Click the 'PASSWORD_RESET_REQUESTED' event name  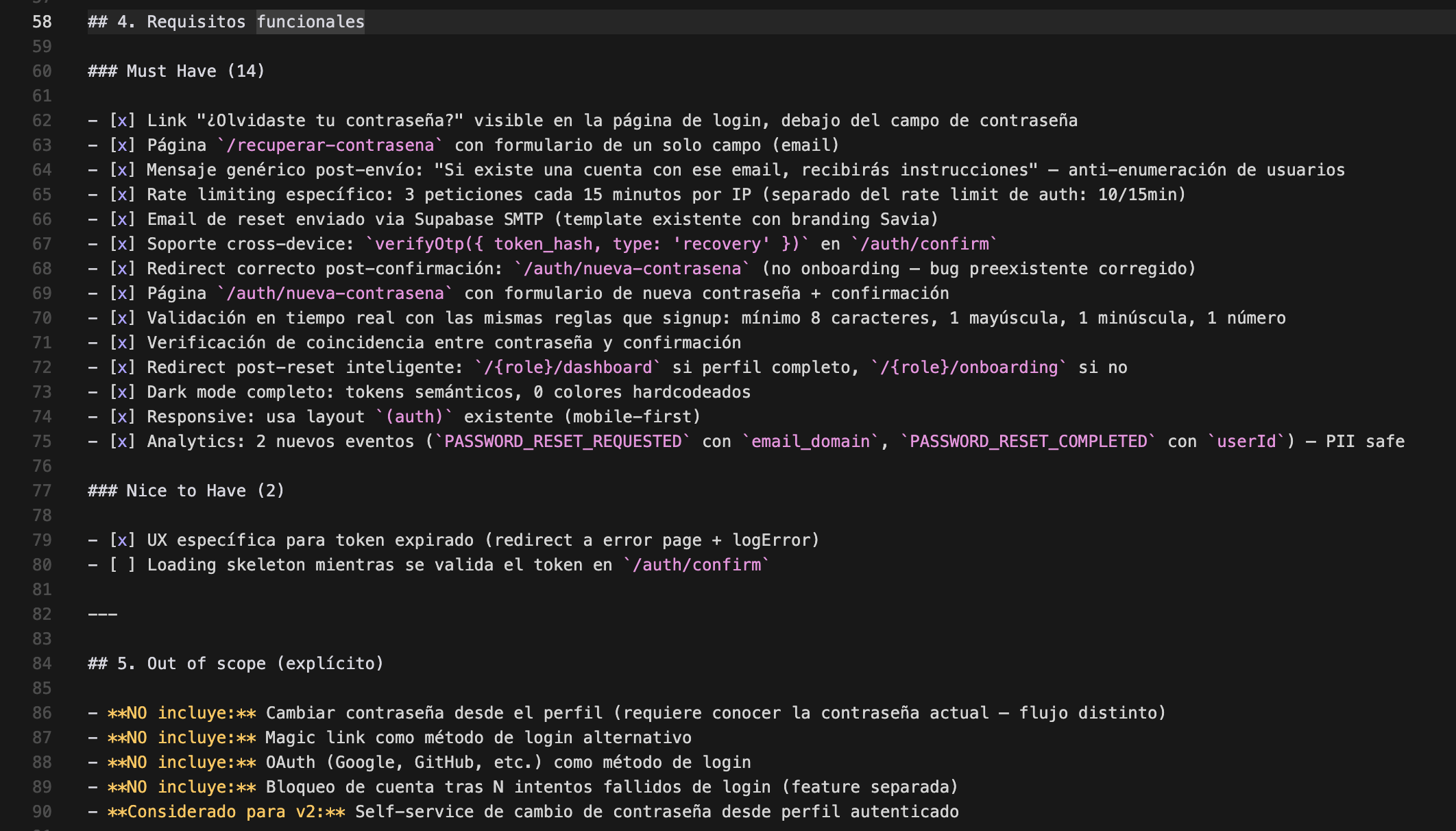click(563, 442)
